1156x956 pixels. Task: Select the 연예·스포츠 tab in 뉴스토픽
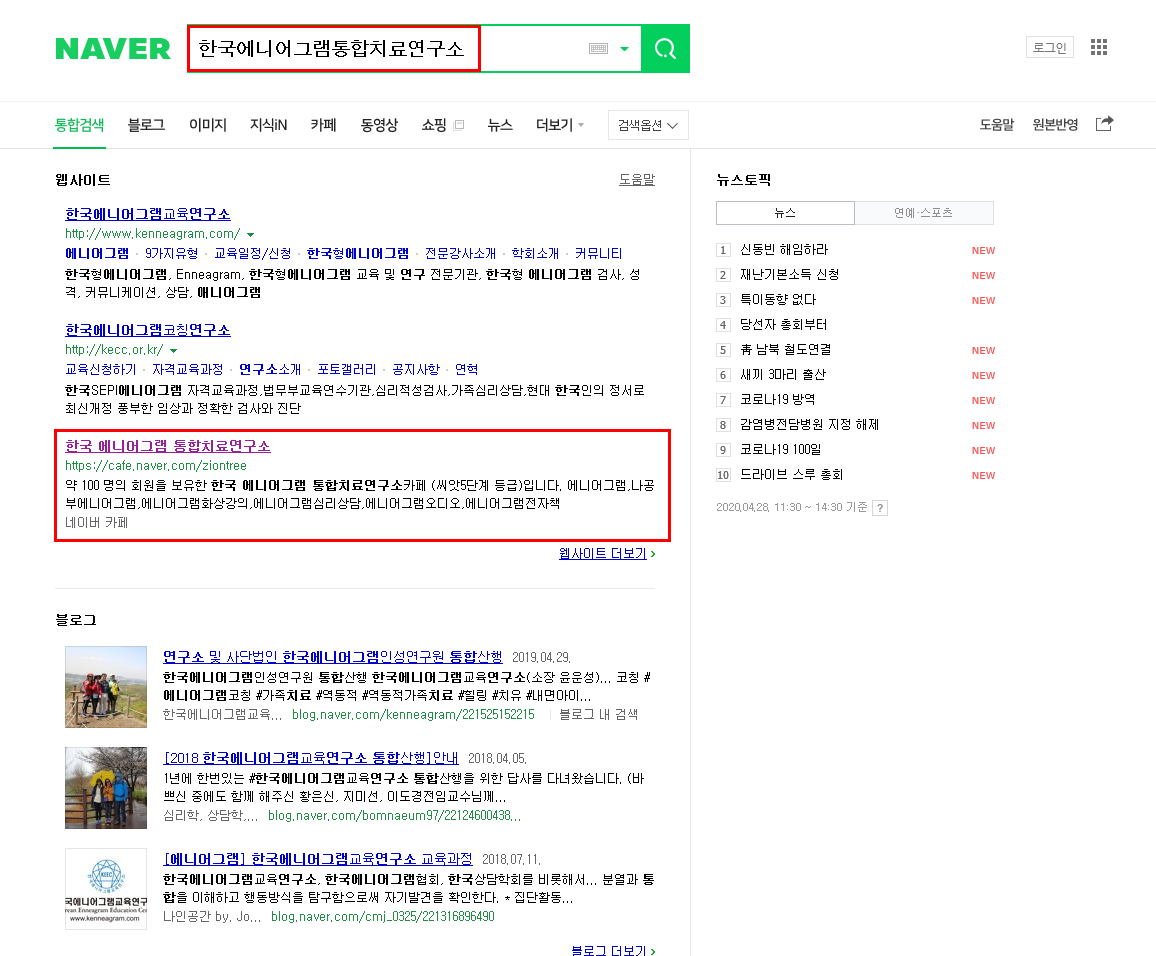[924, 213]
